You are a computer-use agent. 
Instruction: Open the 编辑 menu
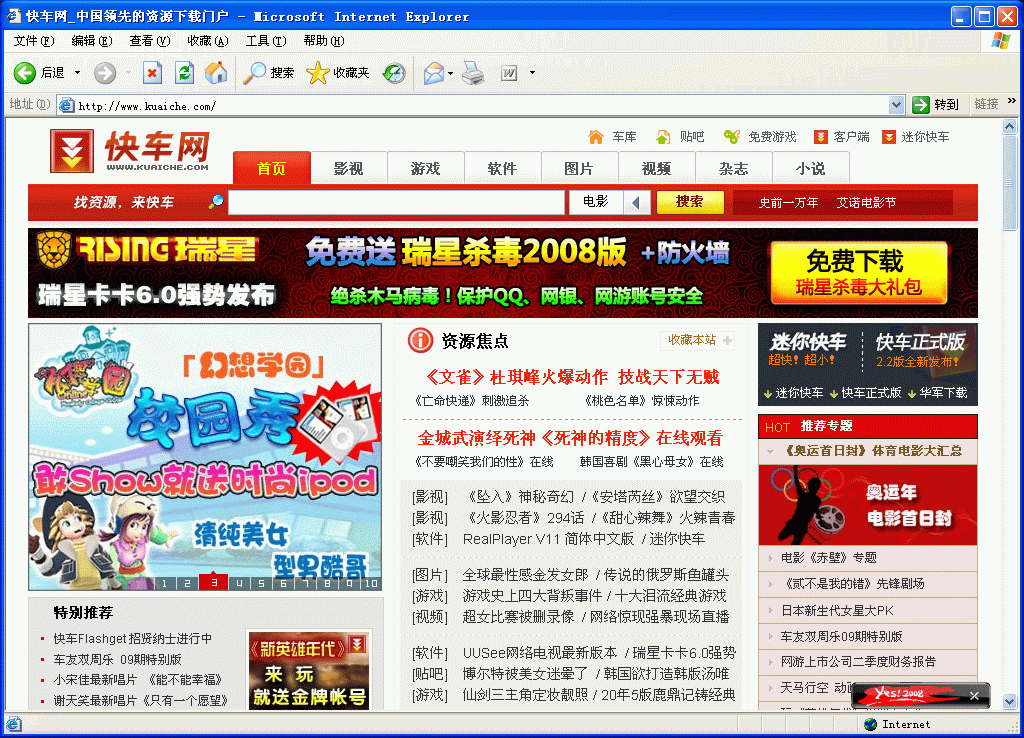coord(91,40)
